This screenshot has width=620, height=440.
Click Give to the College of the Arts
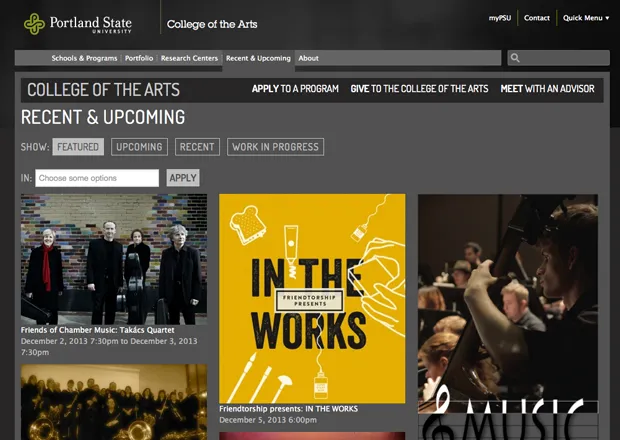(x=419, y=89)
